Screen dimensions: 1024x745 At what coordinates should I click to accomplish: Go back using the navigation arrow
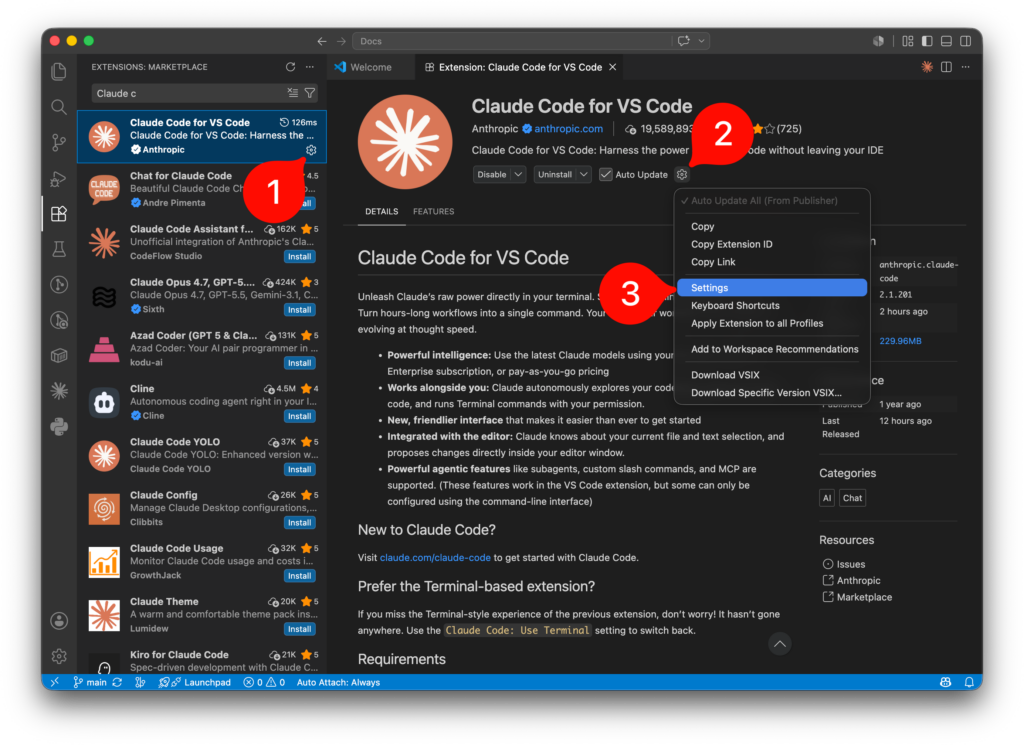[321, 41]
